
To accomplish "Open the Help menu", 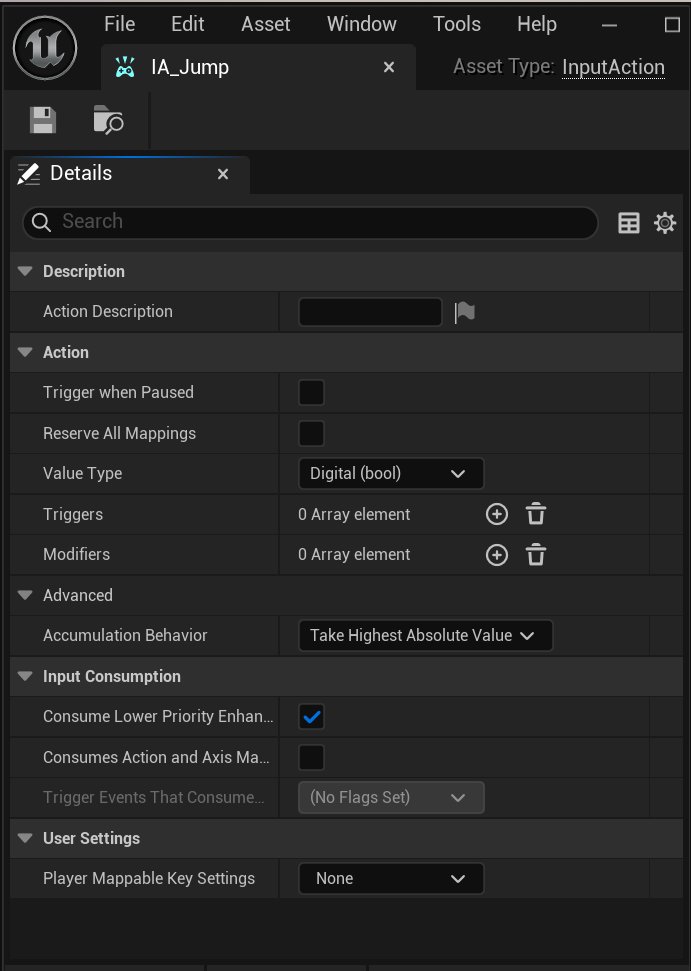I will [537, 24].
